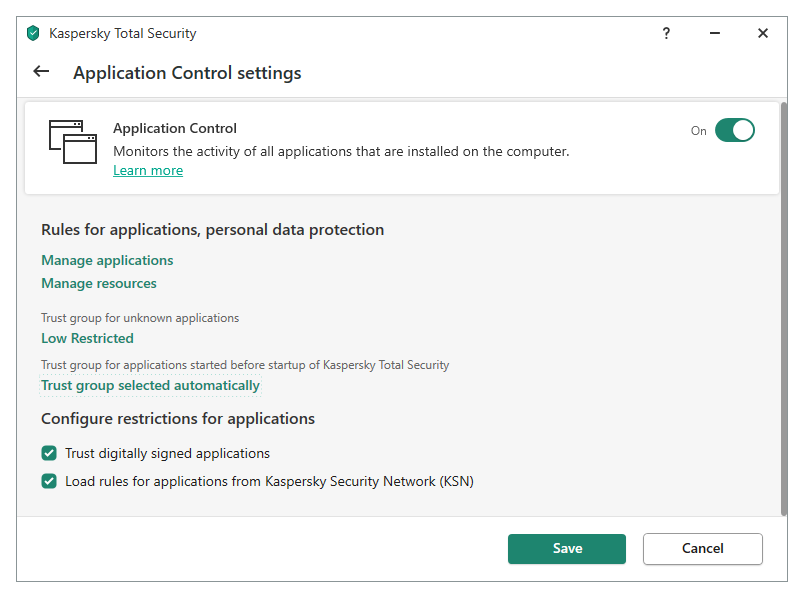Click the Kaspersky shield logo in title bar
The width and height of the screenshot is (804, 598).
click(x=33, y=33)
